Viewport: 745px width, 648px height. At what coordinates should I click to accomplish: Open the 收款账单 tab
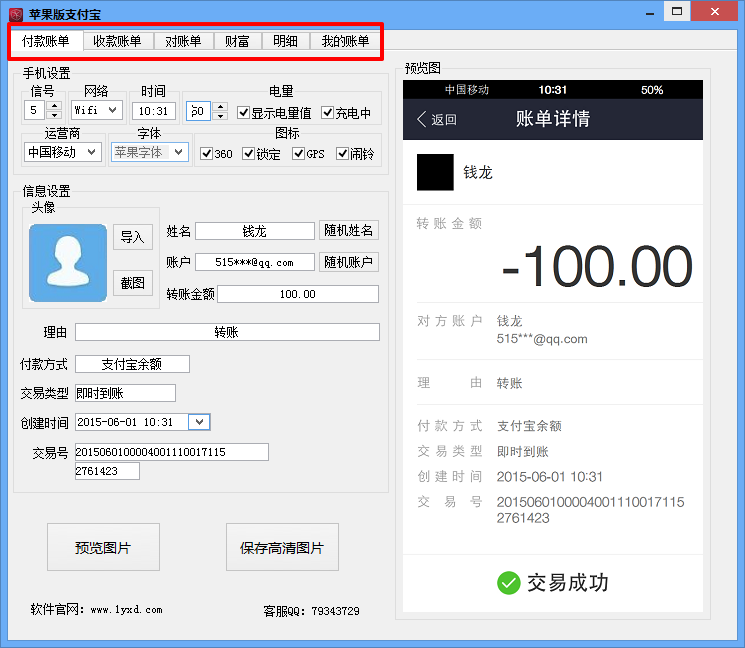117,41
